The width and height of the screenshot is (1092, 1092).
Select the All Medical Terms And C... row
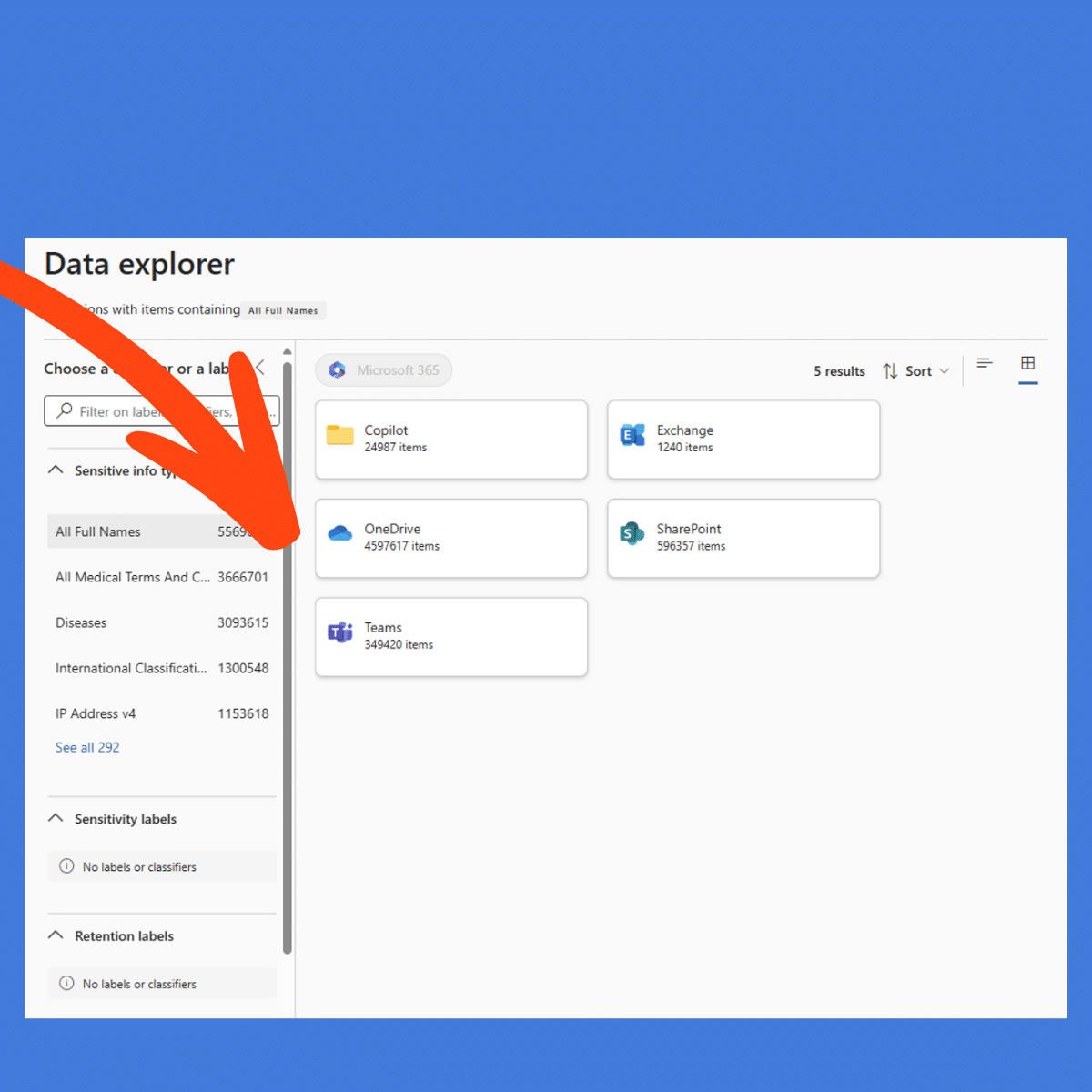point(162,577)
